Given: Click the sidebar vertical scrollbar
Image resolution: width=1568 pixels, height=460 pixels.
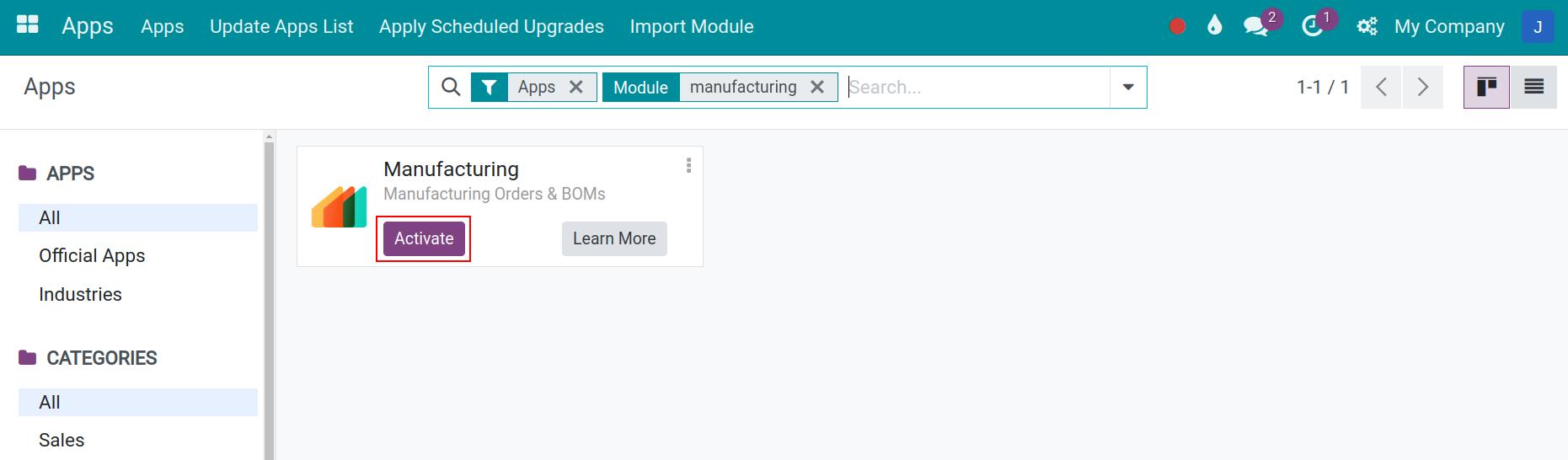Looking at the screenshot, I should click(x=270, y=299).
